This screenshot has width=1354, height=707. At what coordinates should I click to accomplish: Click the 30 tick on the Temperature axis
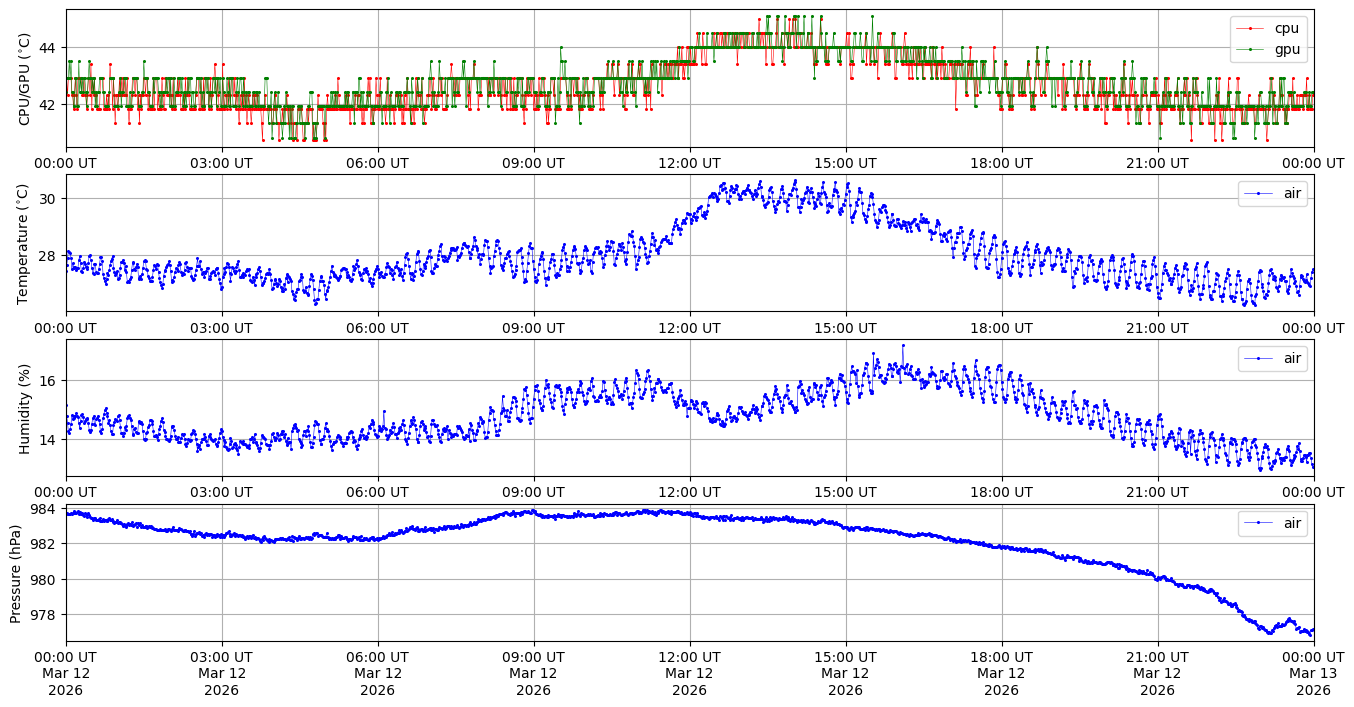(48, 199)
